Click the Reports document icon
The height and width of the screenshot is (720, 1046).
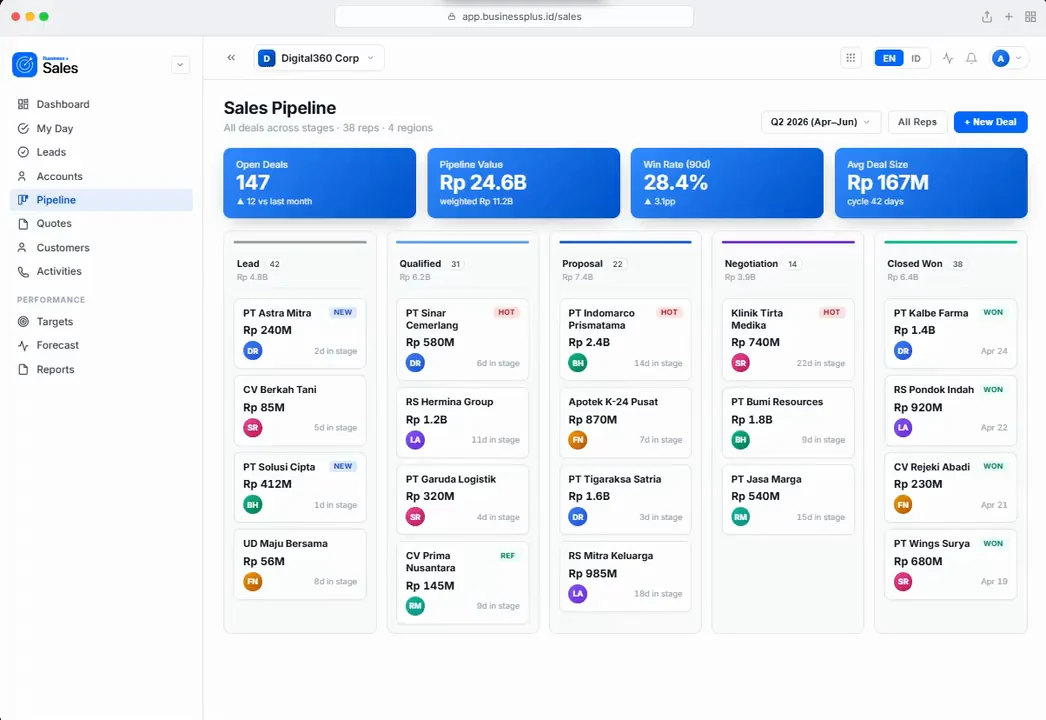coord(23,370)
